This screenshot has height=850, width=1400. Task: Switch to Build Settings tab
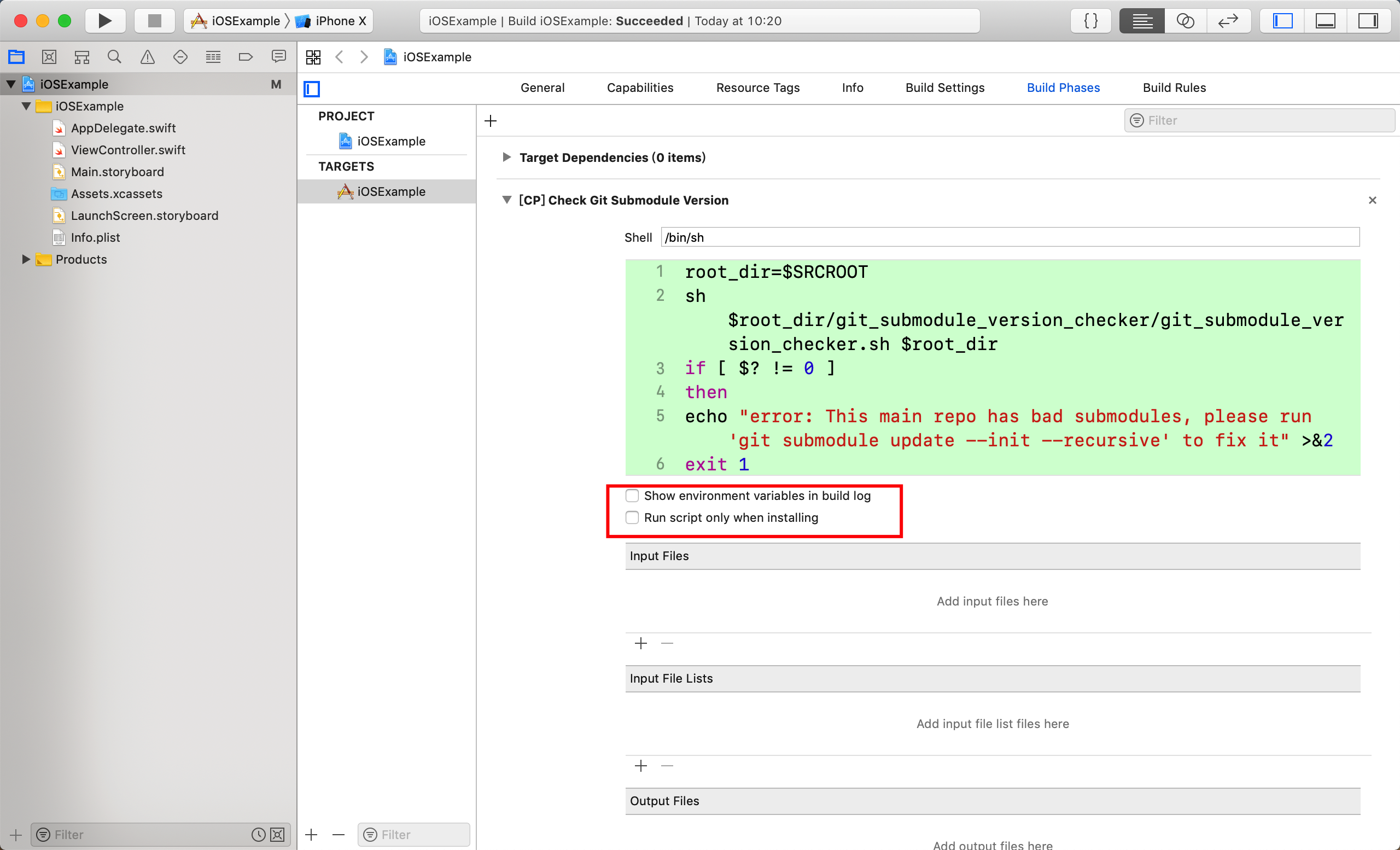(944, 88)
